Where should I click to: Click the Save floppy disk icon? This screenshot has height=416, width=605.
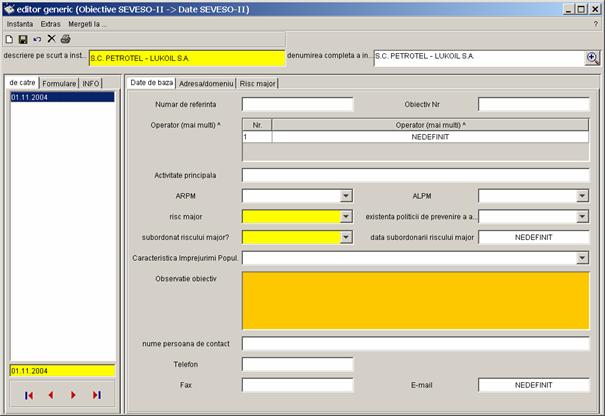23,38
